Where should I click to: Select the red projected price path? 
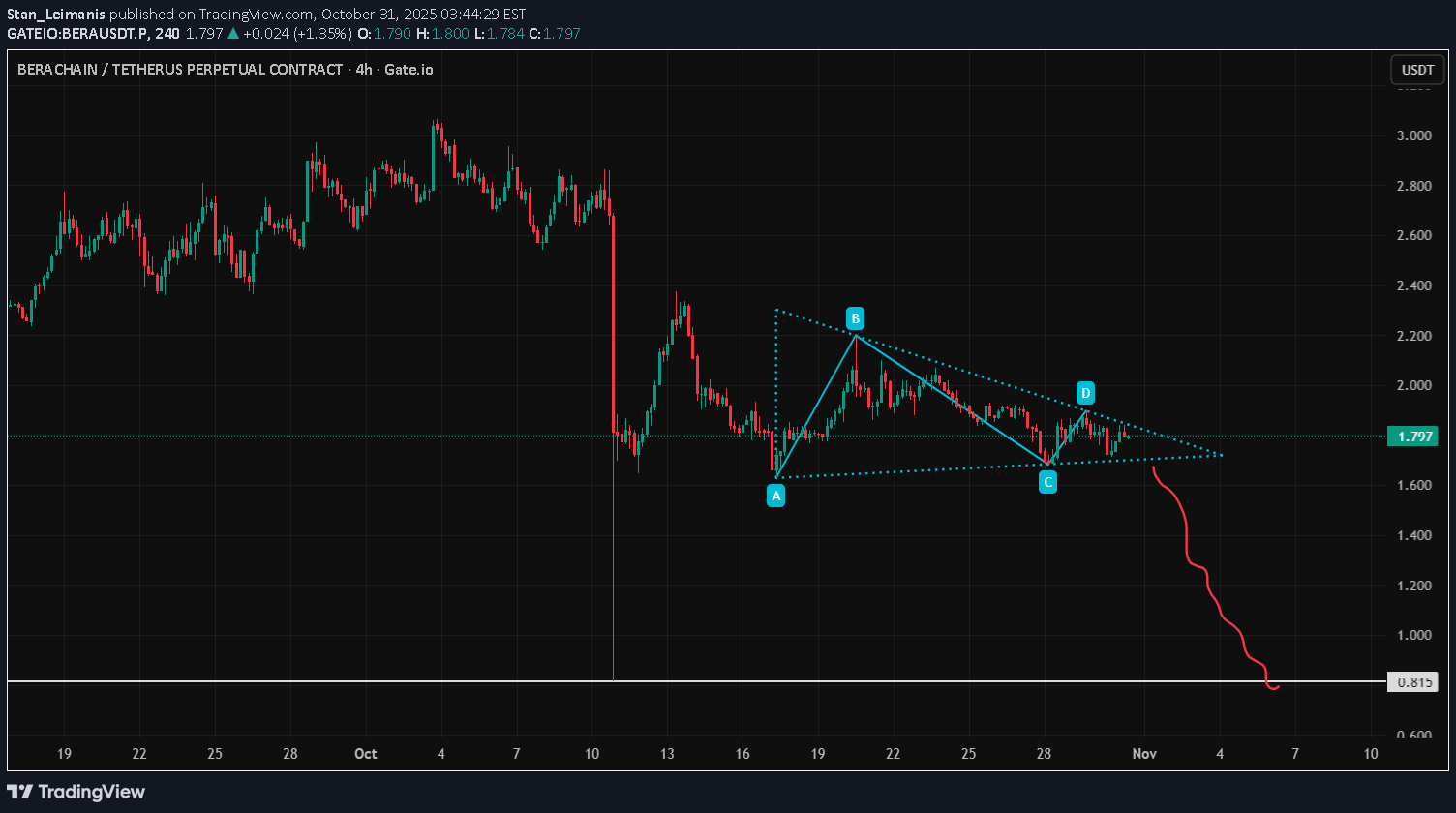coord(1206,579)
